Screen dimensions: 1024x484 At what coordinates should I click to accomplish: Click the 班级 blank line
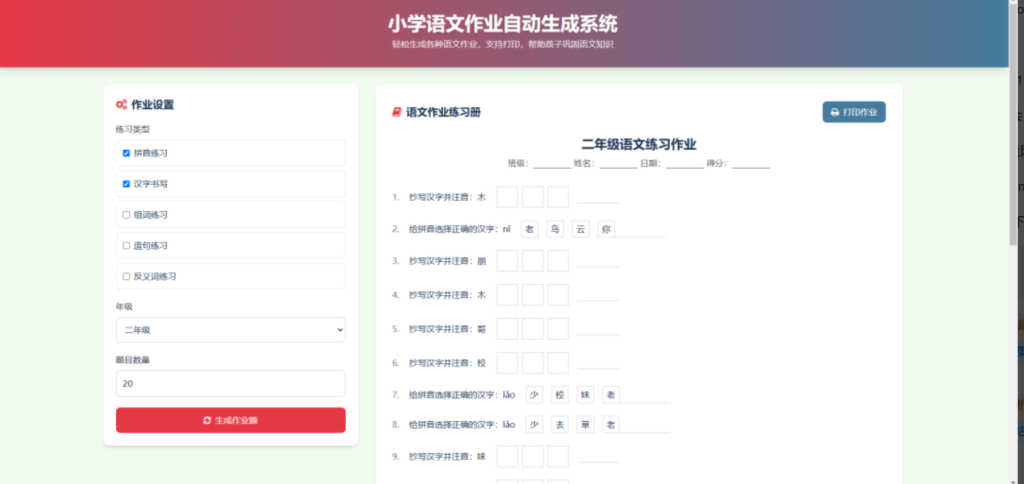point(552,165)
